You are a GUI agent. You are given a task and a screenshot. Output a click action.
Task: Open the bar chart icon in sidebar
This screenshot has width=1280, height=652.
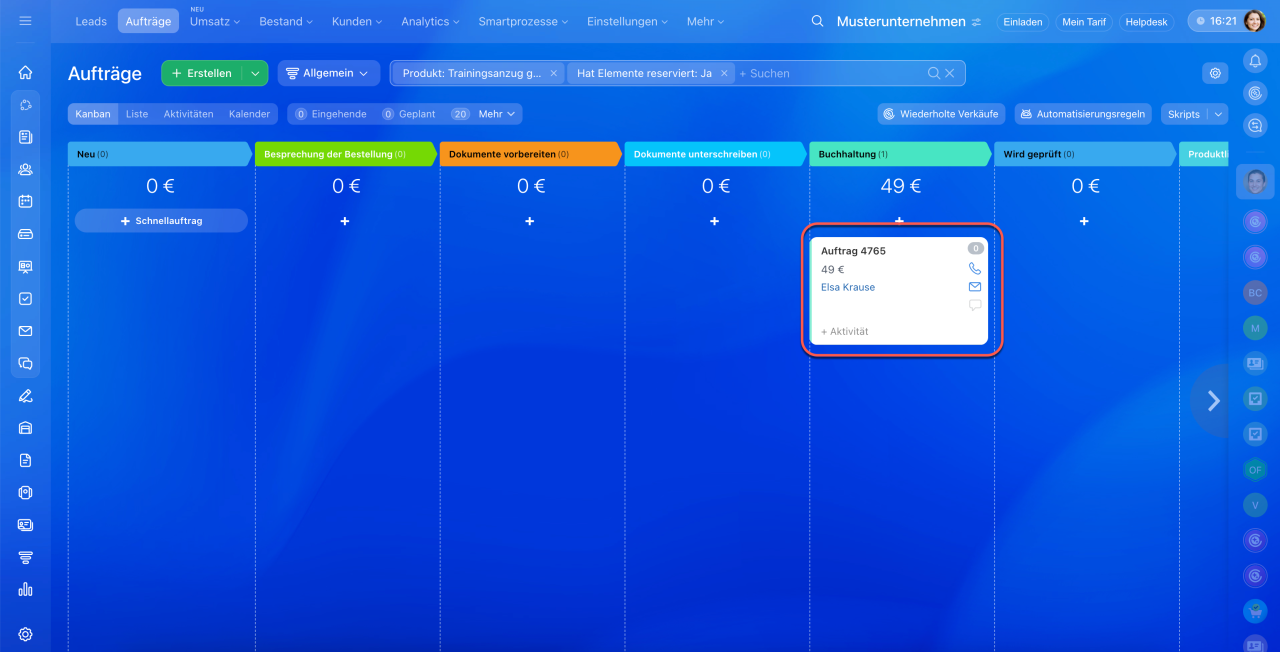click(25, 589)
